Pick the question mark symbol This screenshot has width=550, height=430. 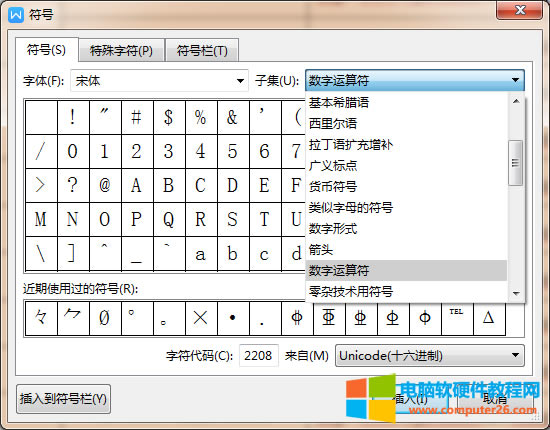tap(73, 185)
